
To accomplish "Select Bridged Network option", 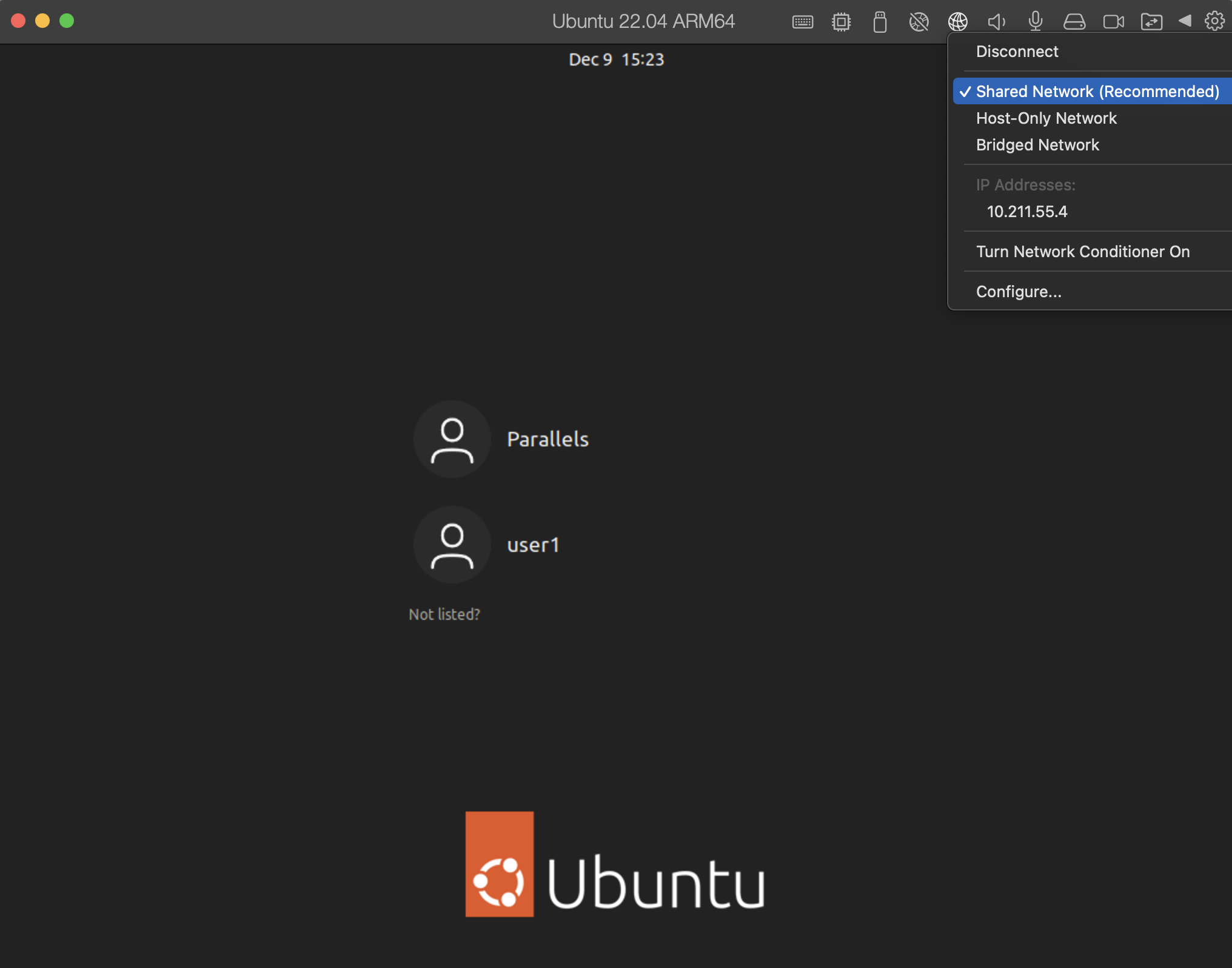I will tap(1037, 144).
